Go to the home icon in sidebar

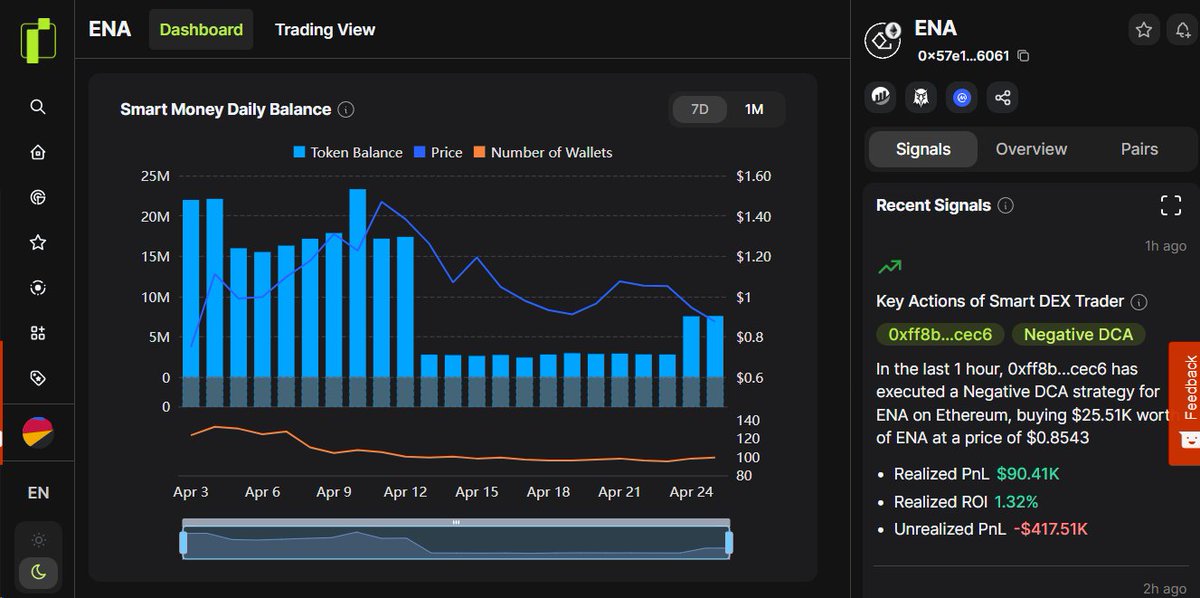[x=38, y=152]
